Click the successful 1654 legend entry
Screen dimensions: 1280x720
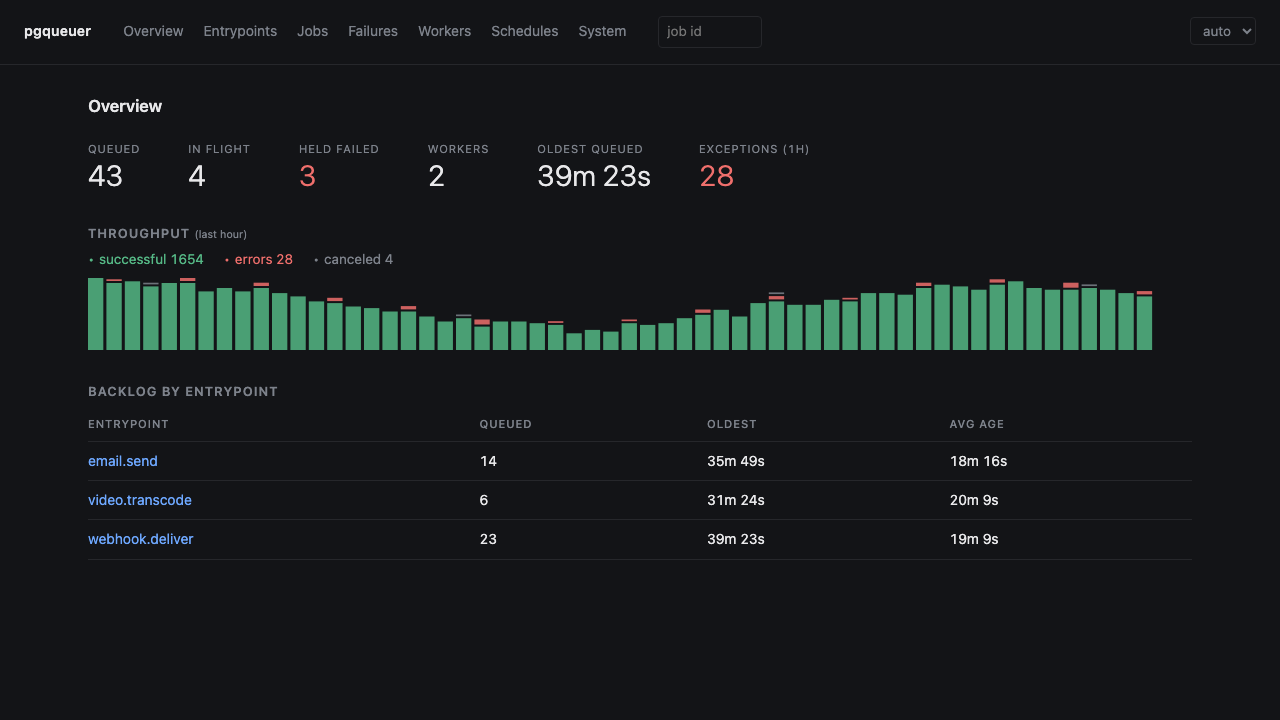tap(146, 259)
